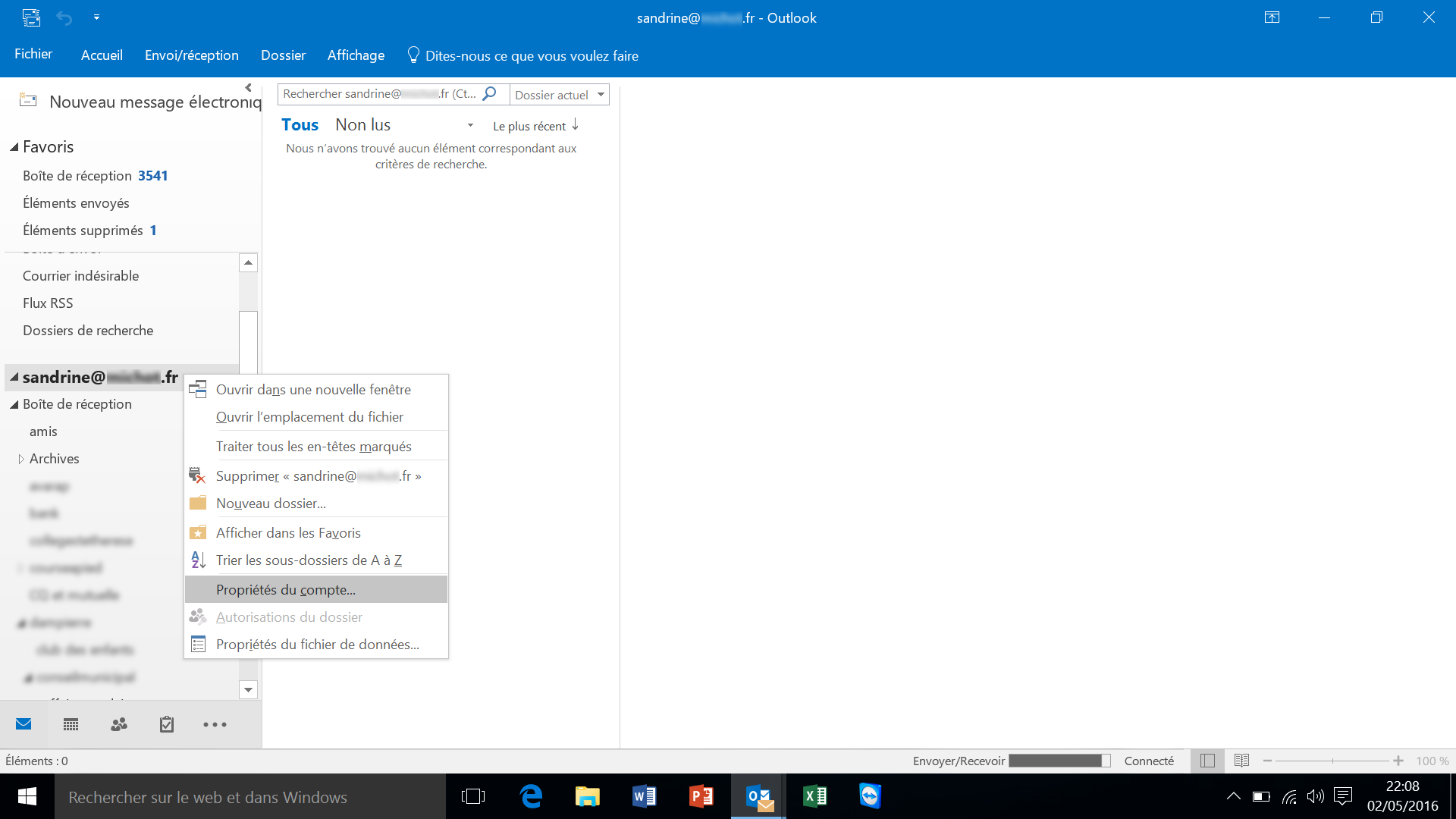Choose Ouvrir l'emplacement du fichier
Image resolution: width=1456 pixels, height=819 pixels.
pyautogui.click(x=316, y=417)
